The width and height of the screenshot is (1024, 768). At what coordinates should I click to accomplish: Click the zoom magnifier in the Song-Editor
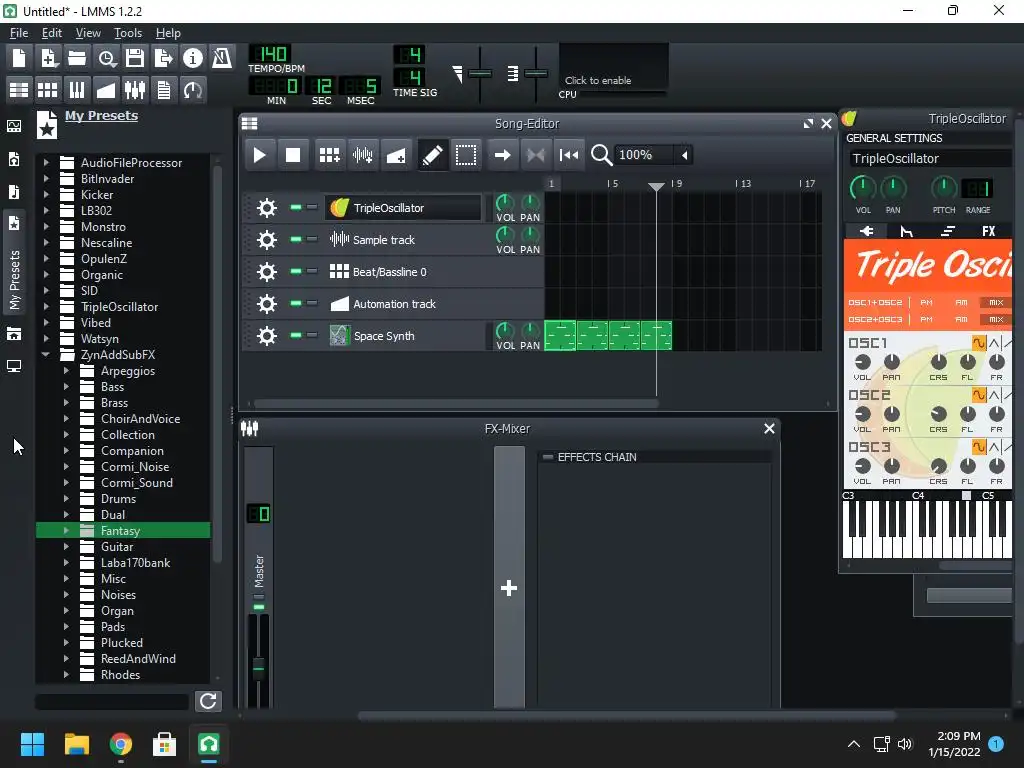601,155
